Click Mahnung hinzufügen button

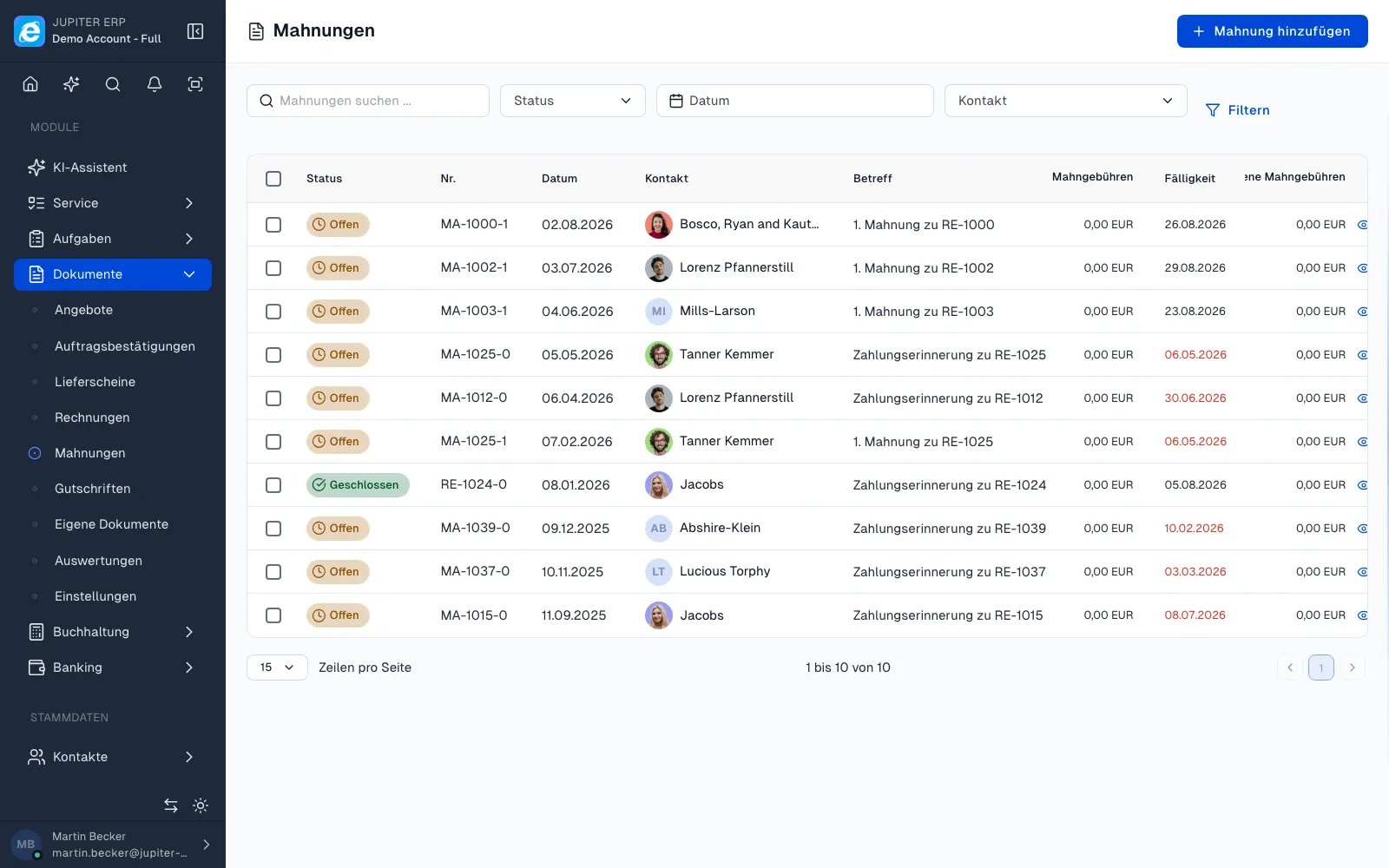tap(1272, 31)
